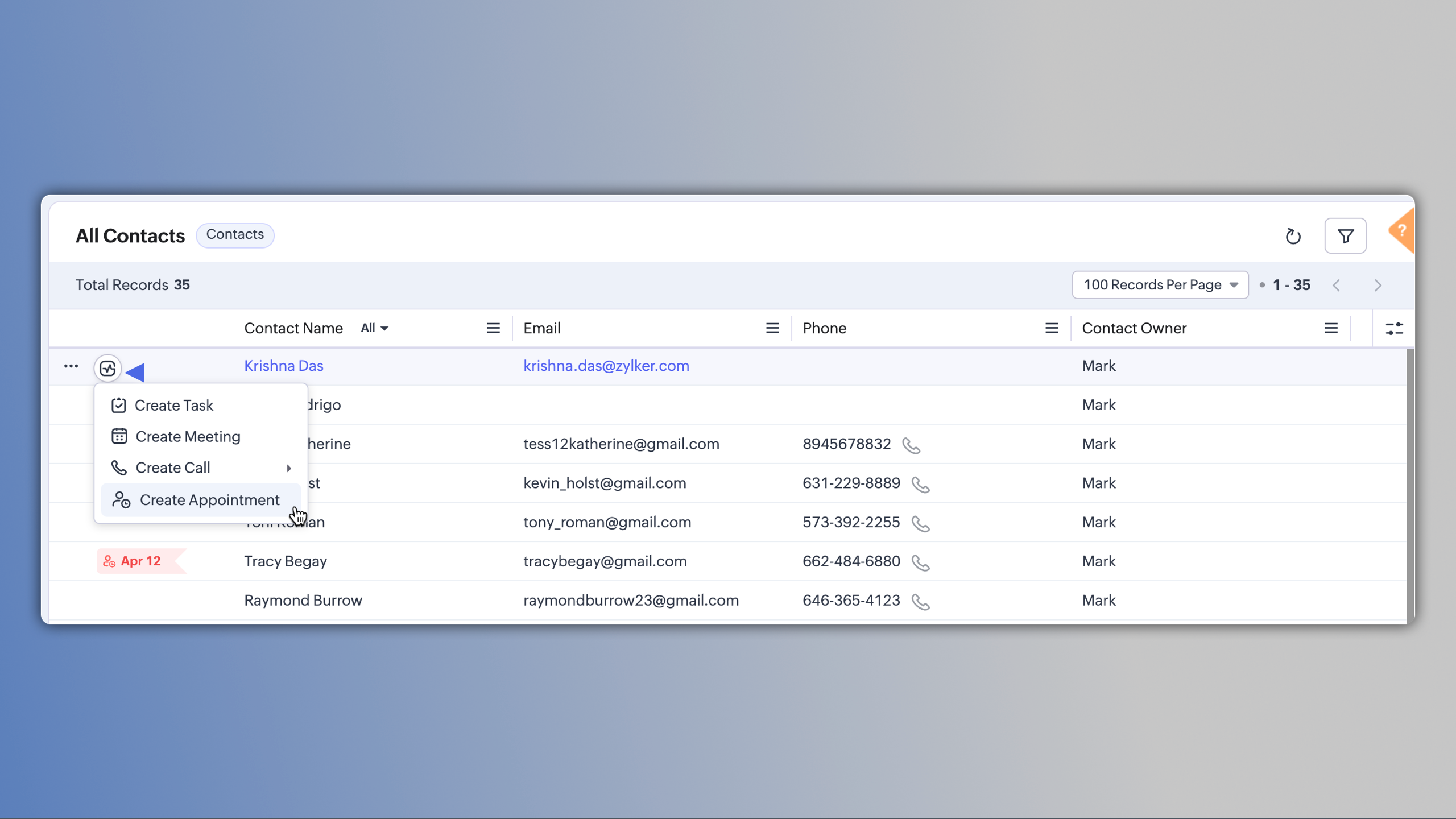This screenshot has width=1456, height=819.
Task: Open the Contact Owner column menu icon
Action: (x=1331, y=328)
